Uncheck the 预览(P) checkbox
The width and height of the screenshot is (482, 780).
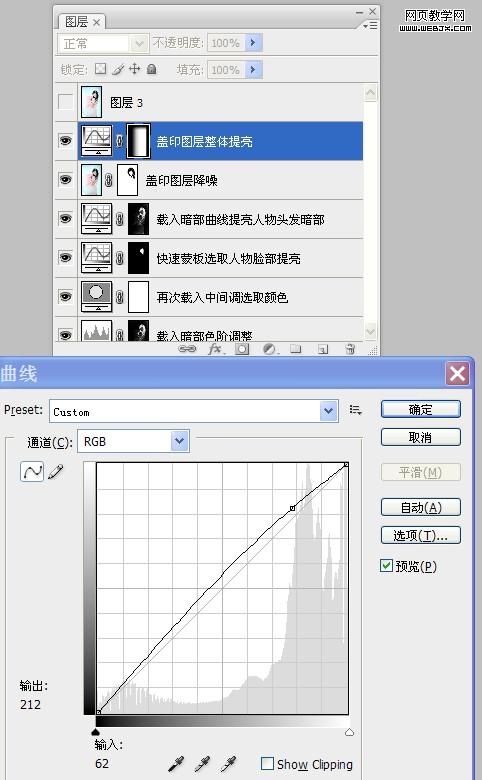pyautogui.click(x=386, y=566)
